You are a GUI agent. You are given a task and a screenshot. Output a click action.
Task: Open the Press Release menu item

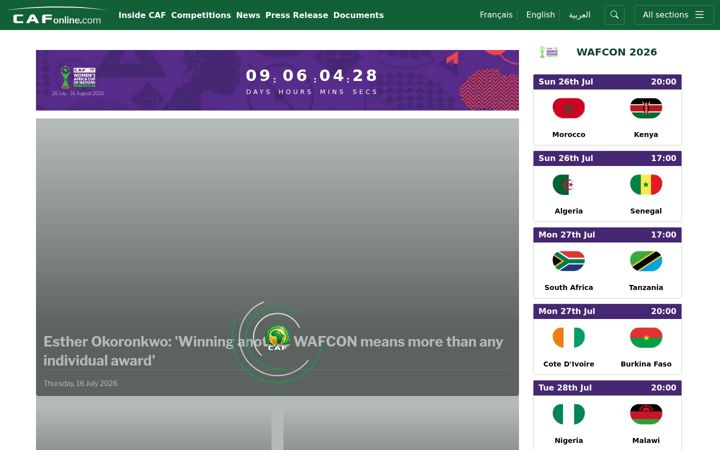coord(297,15)
